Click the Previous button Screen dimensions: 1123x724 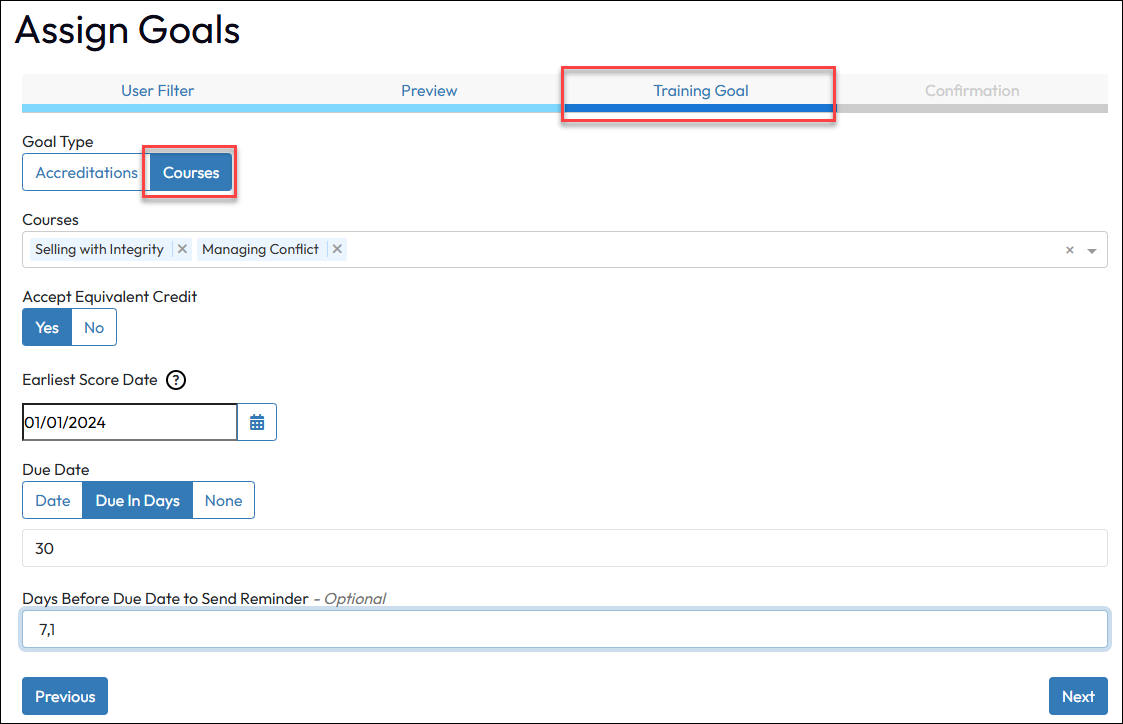click(x=65, y=696)
